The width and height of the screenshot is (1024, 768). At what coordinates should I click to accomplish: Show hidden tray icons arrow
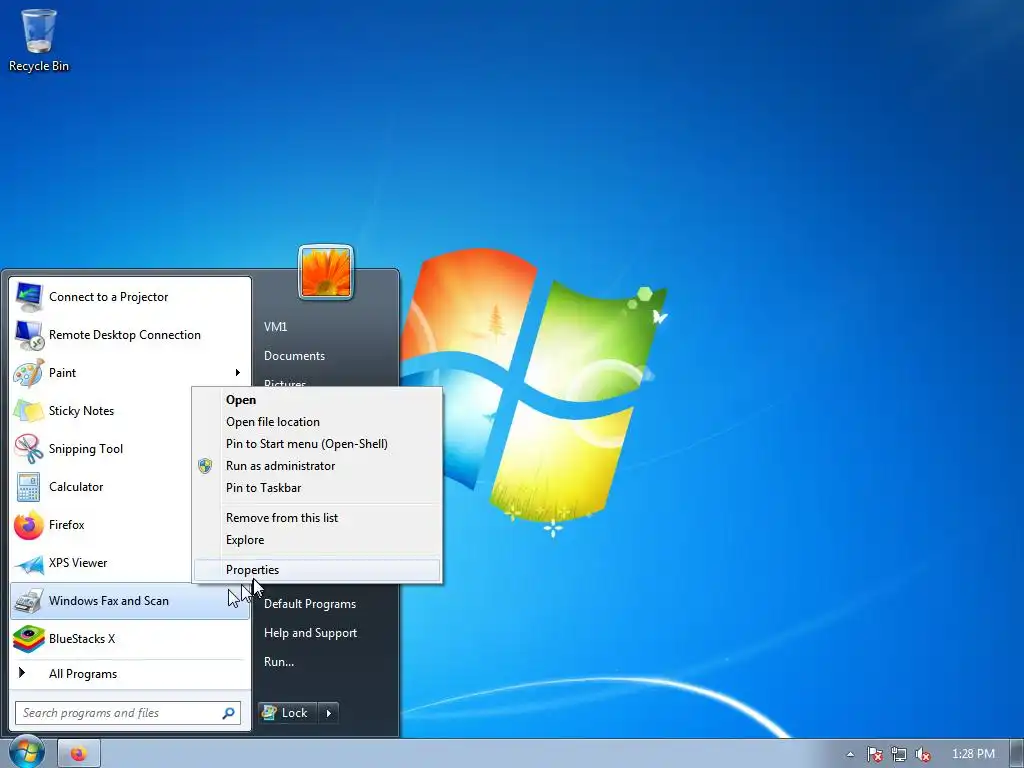[850, 754]
